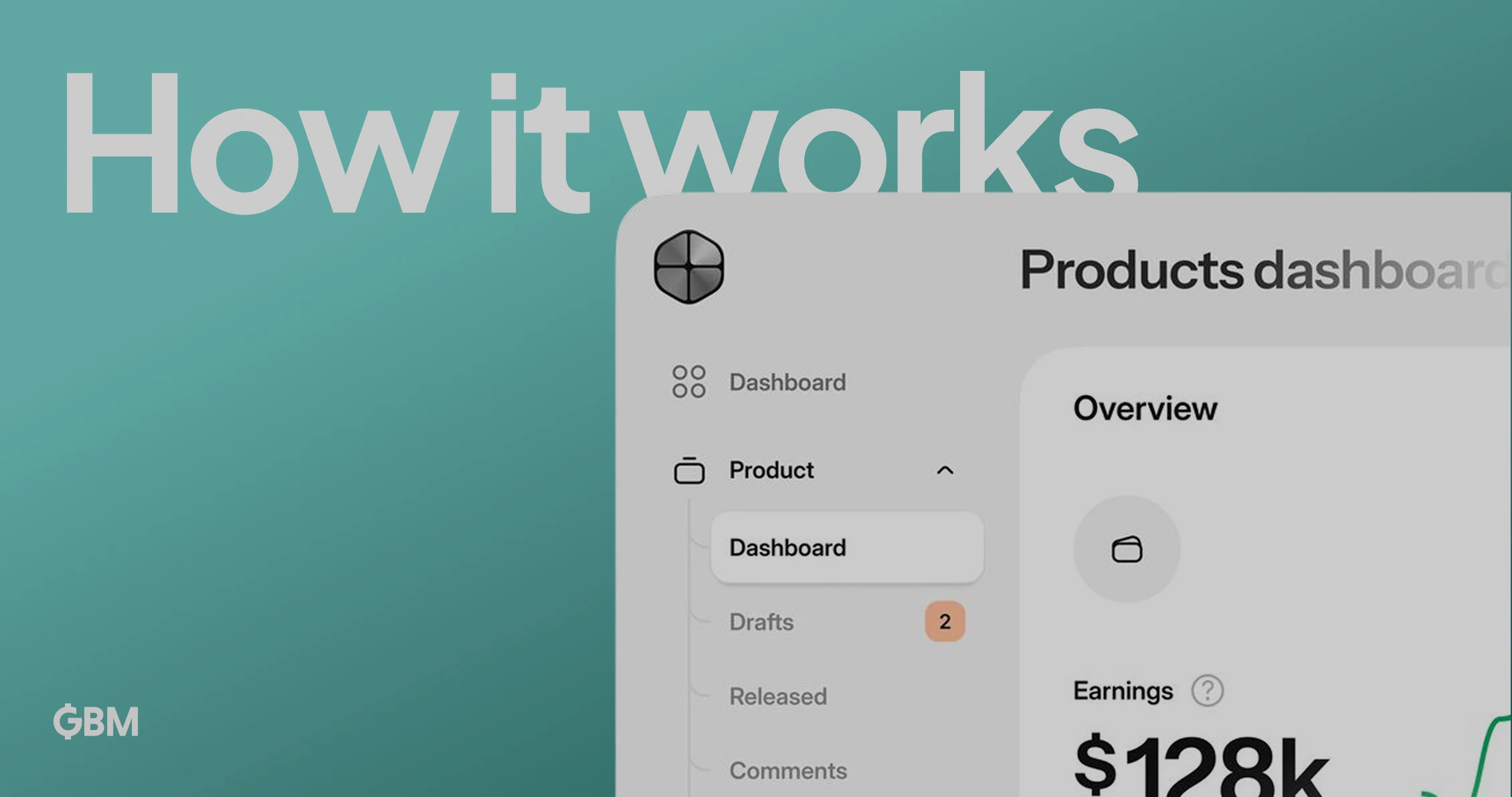
Task: Open the top-level Dashboard grid icon
Action: point(688,382)
